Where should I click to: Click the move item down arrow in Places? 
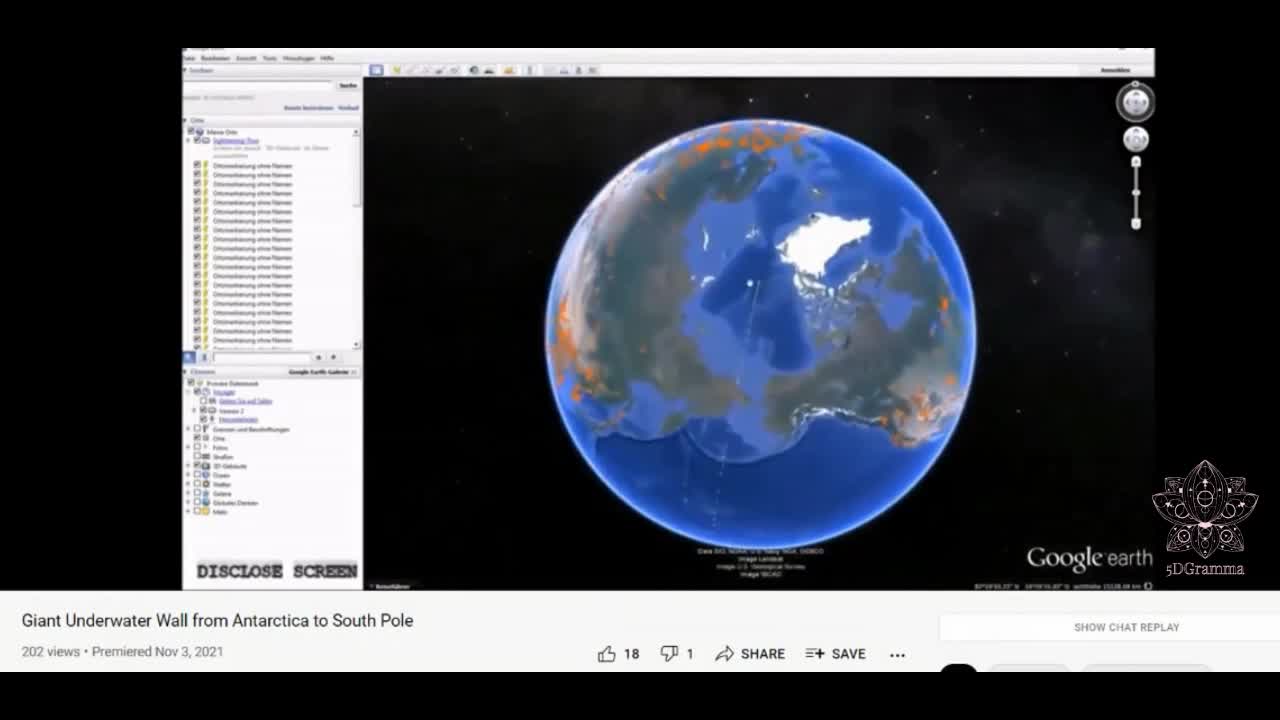point(333,357)
